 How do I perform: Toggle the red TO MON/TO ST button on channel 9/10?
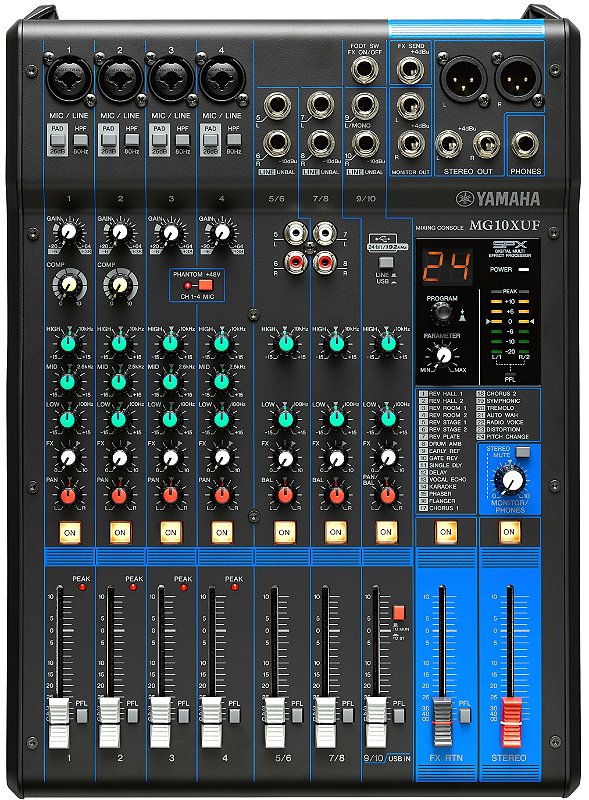point(398,613)
